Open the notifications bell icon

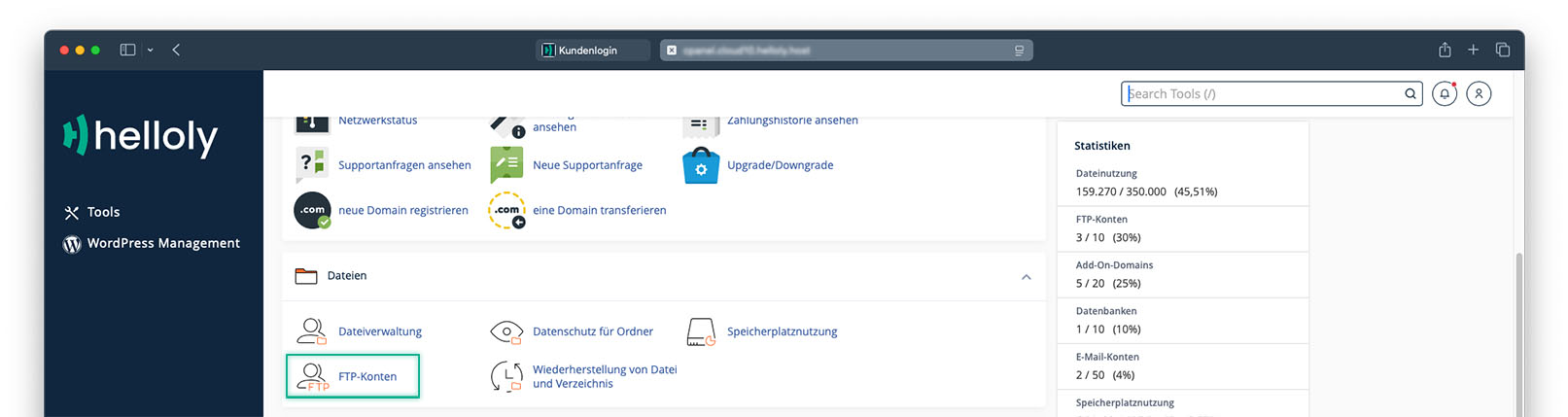(x=1445, y=94)
